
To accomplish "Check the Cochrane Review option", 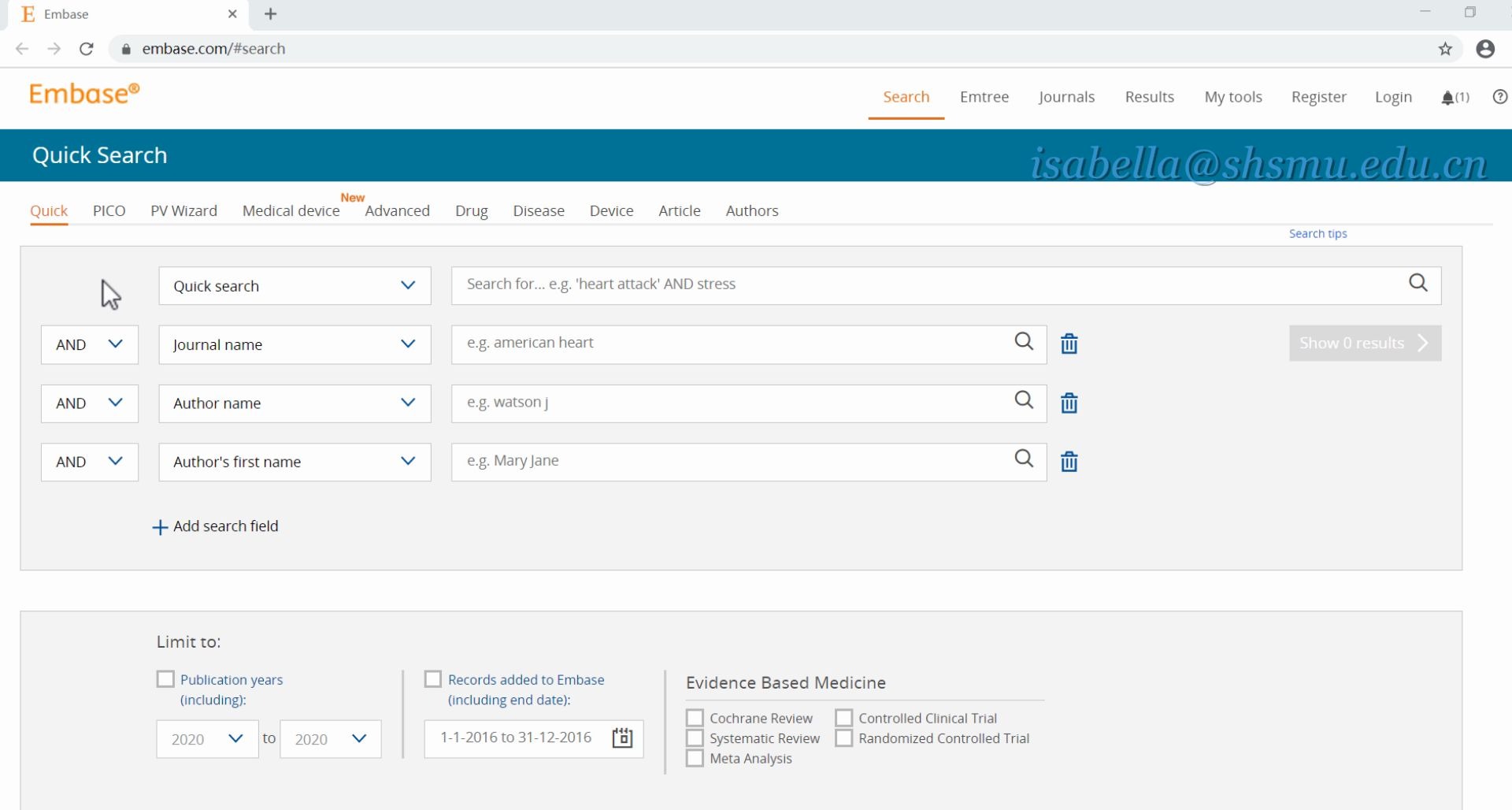I will coord(695,718).
